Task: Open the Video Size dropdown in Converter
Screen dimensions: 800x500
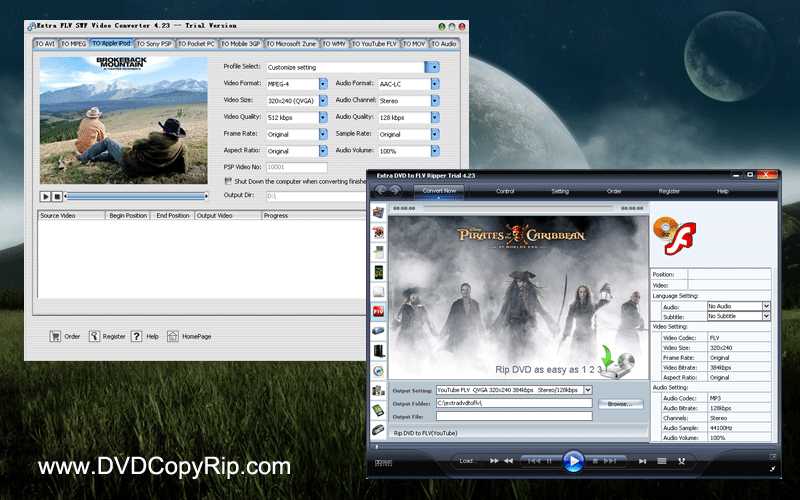Action: (323, 101)
